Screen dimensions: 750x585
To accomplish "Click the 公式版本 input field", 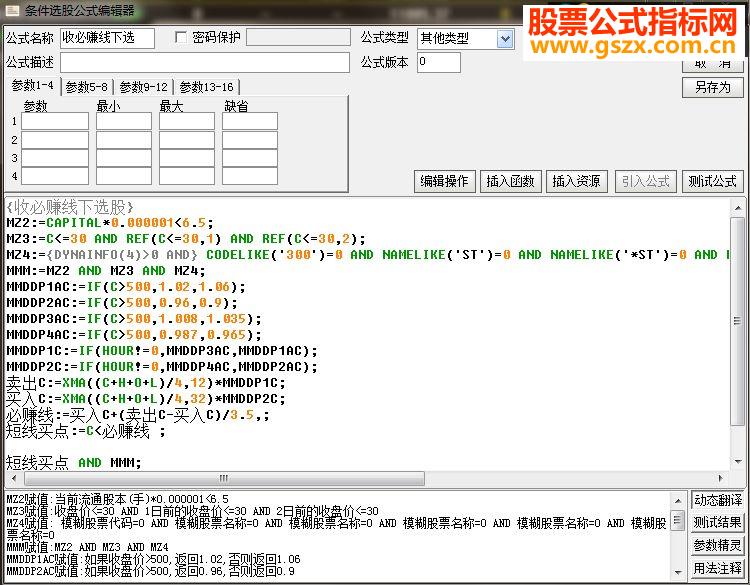I will pyautogui.click(x=439, y=62).
